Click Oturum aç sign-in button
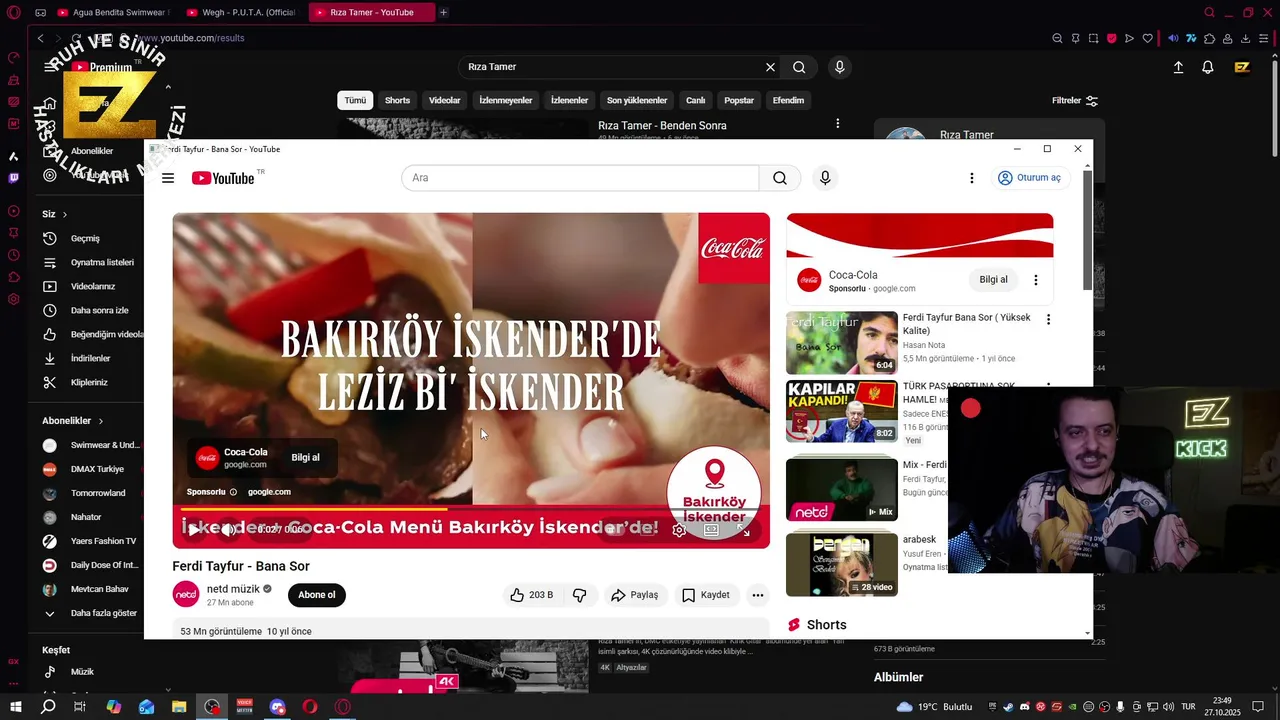The height and width of the screenshot is (720, 1280). point(1029,178)
